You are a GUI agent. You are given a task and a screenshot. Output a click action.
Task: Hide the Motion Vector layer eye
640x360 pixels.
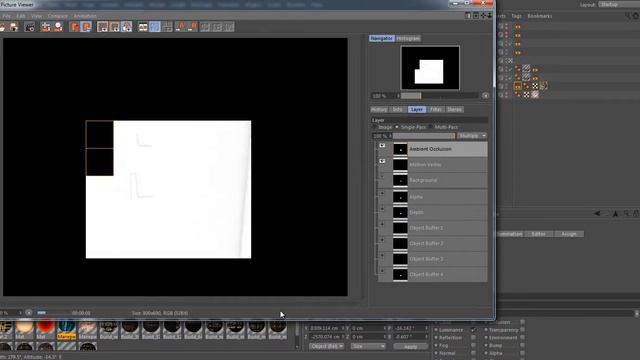pyautogui.click(x=382, y=161)
